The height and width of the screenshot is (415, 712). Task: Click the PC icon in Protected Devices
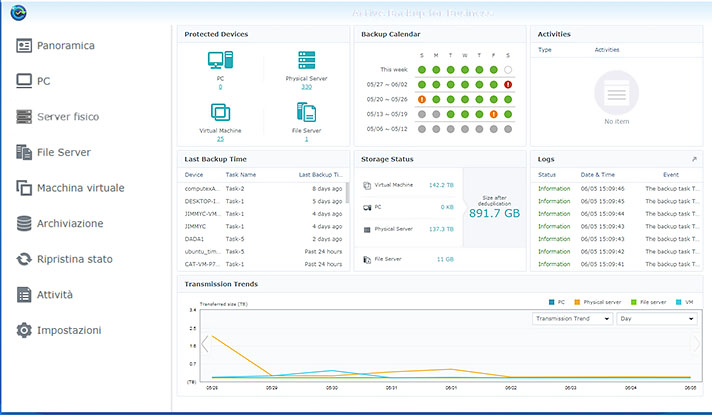click(x=220, y=61)
